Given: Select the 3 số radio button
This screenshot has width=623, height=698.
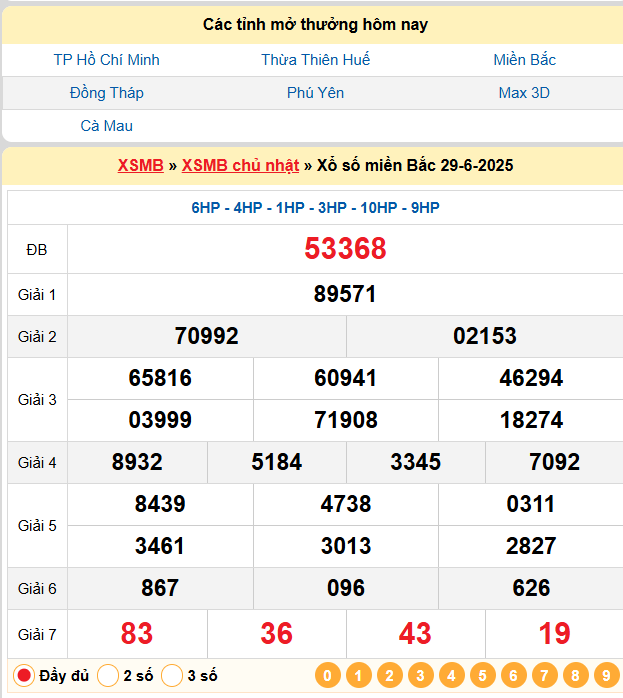Looking at the screenshot, I should (172, 675).
